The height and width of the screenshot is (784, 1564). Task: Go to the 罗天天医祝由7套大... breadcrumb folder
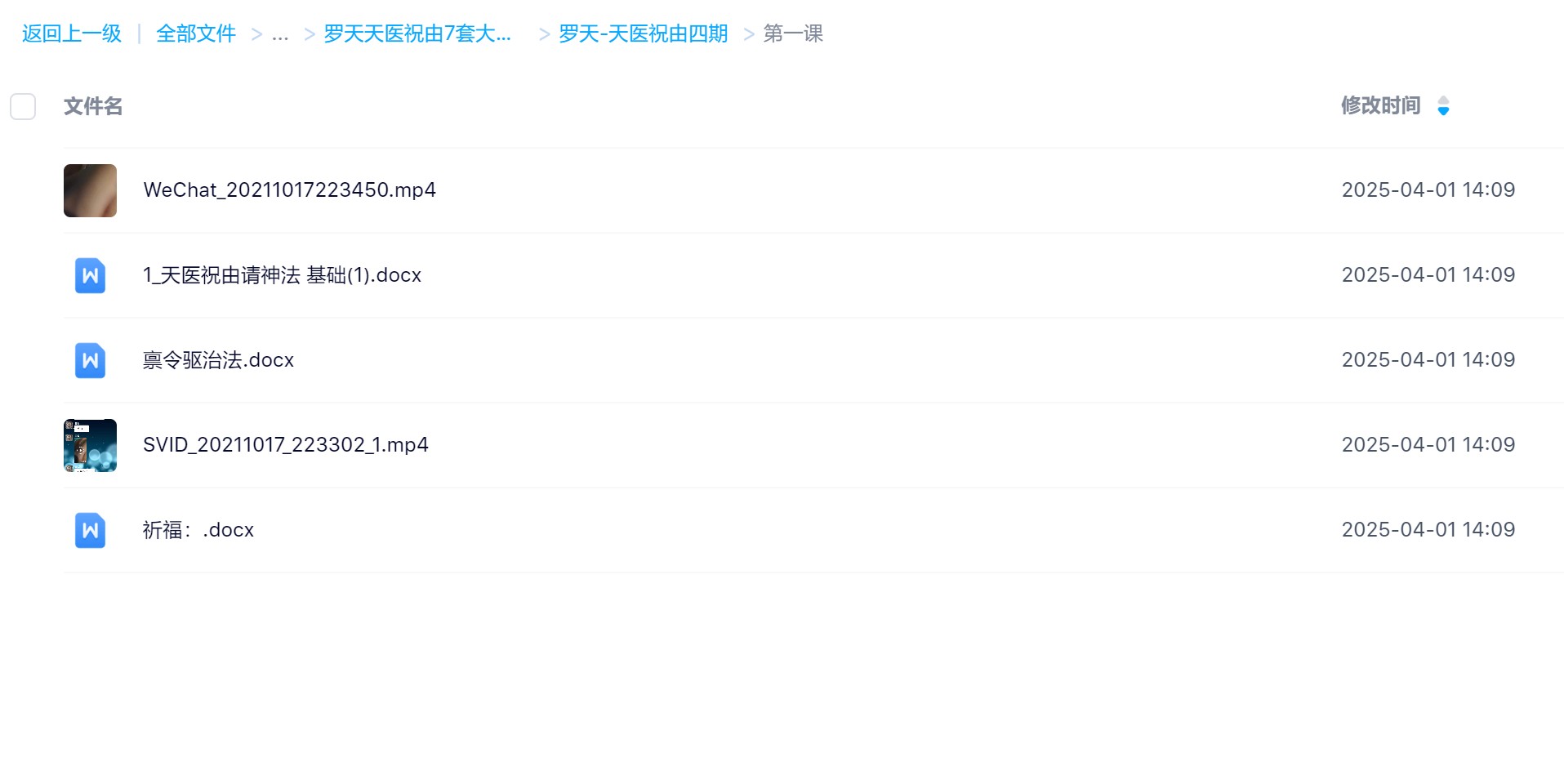(417, 34)
